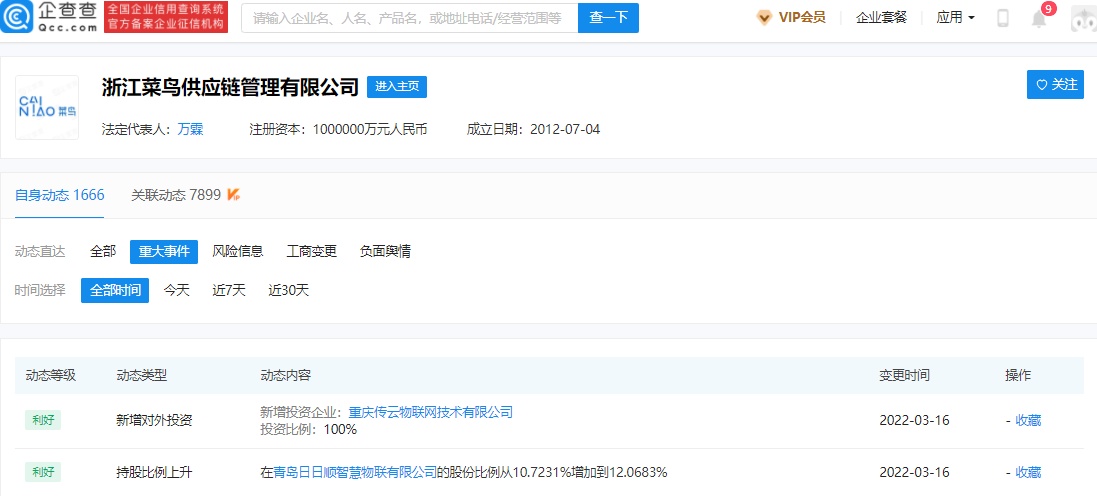1097x496 pixels.
Task: Click the 注册资本 1000000万元人民币 text
Action: 338,129
